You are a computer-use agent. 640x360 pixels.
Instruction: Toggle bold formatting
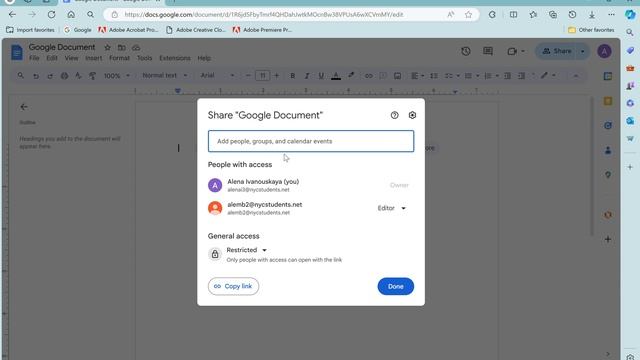(292, 76)
